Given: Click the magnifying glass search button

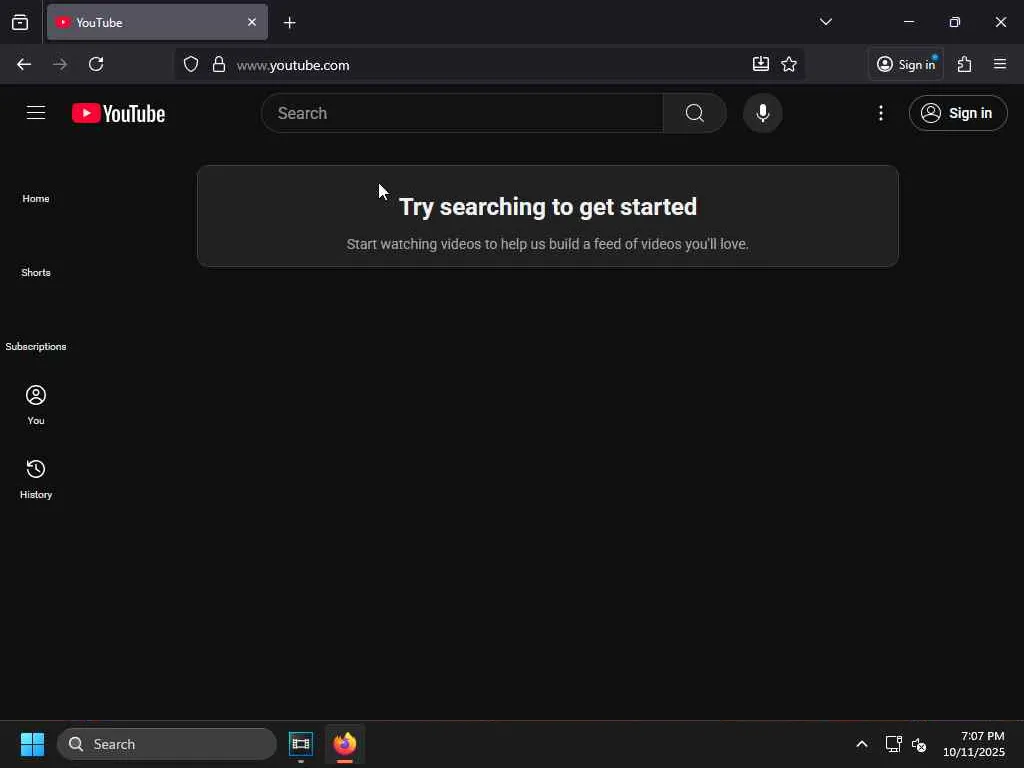Looking at the screenshot, I should click(695, 113).
